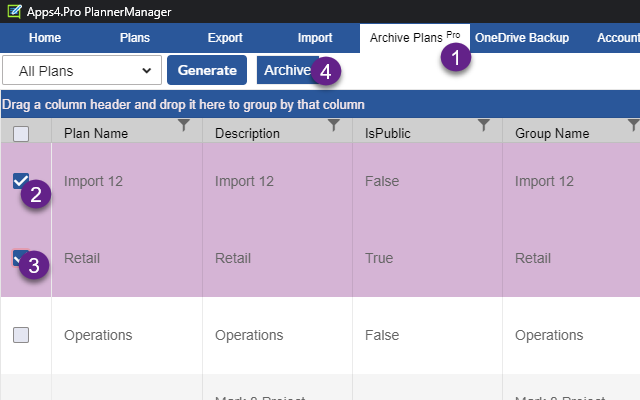640x400 pixels.
Task: Open the Group Name column filter
Action: pos(632,125)
